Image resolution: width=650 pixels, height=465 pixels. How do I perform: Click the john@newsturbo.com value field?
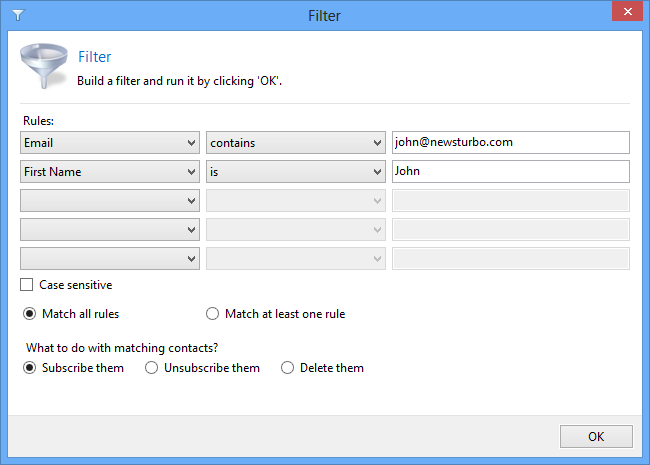coord(511,143)
